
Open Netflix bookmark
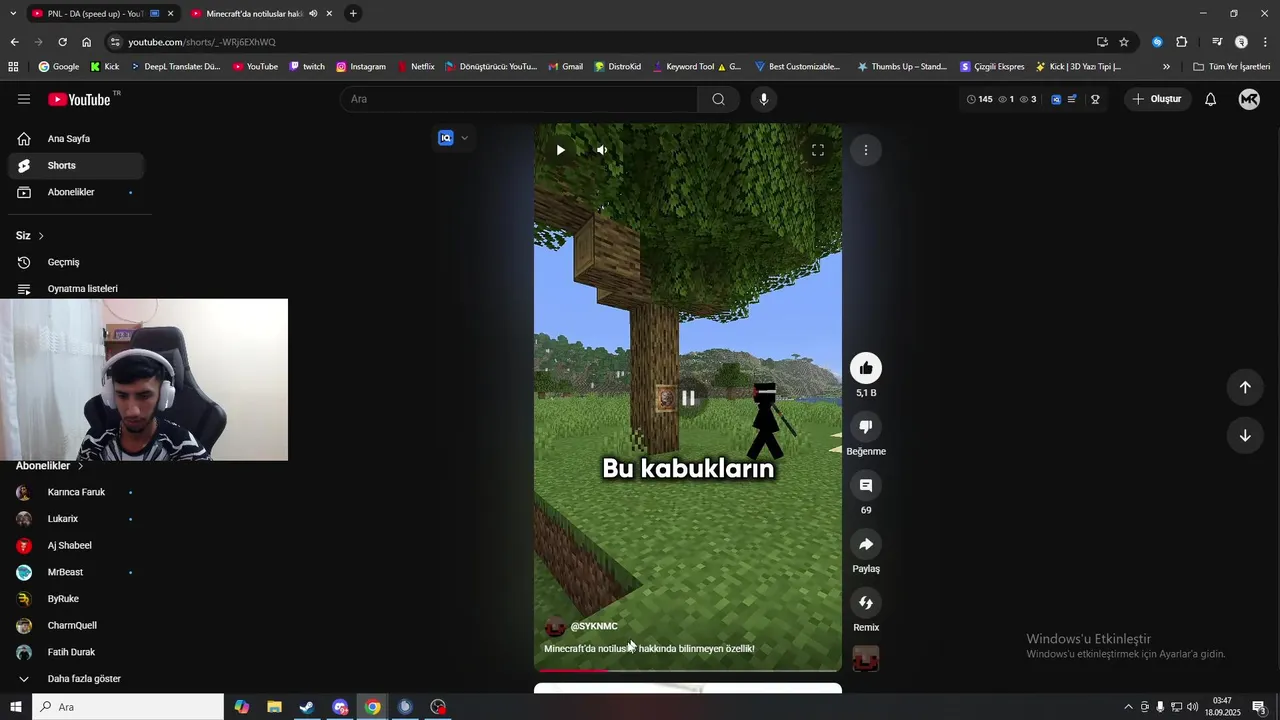[x=416, y=67]
